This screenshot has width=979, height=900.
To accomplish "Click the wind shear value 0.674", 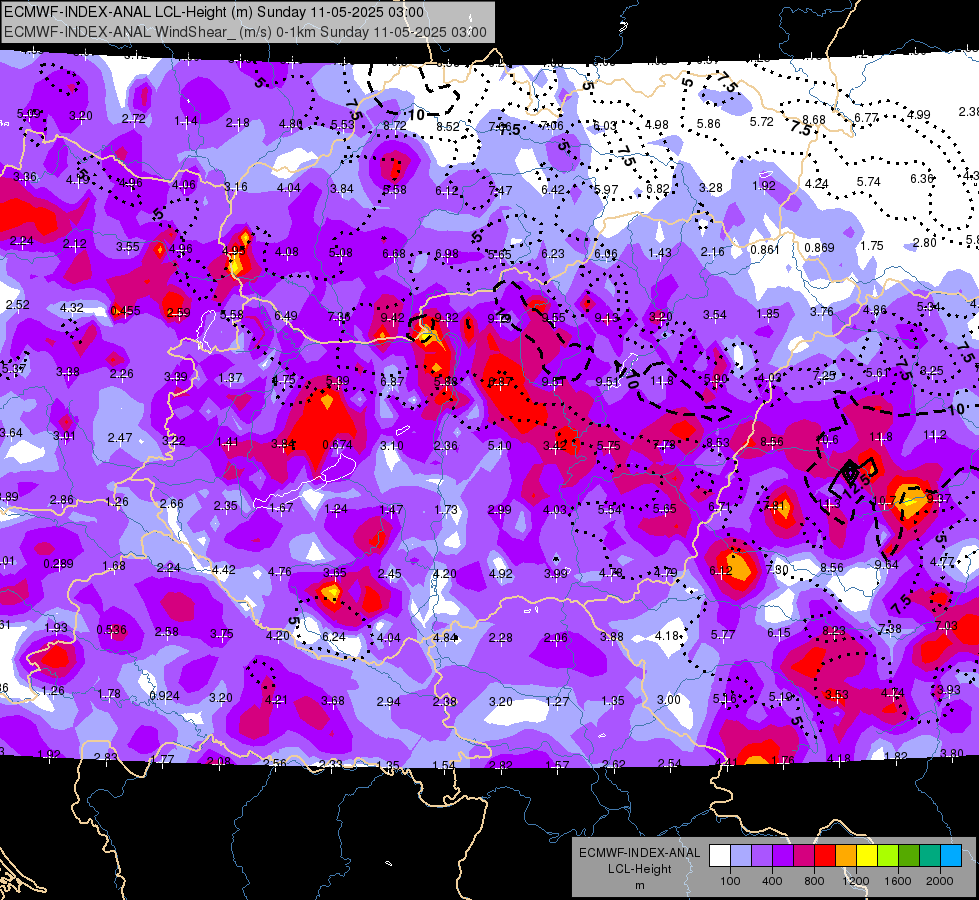I will [337, 445].
